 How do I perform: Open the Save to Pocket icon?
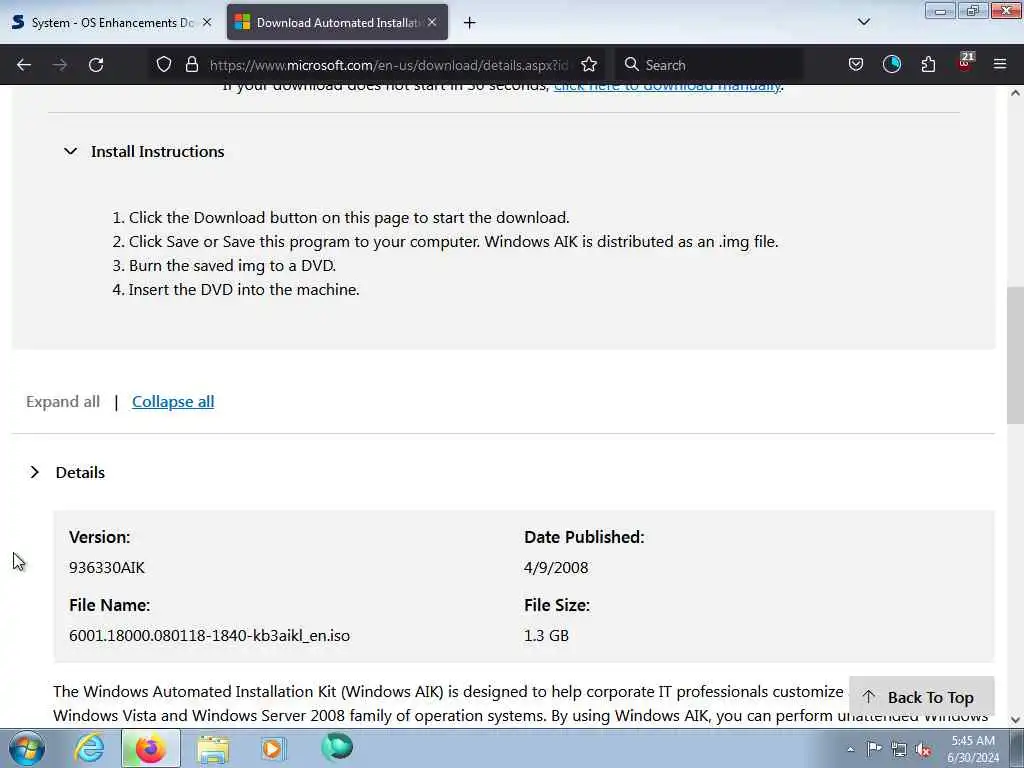click(856, 65)
